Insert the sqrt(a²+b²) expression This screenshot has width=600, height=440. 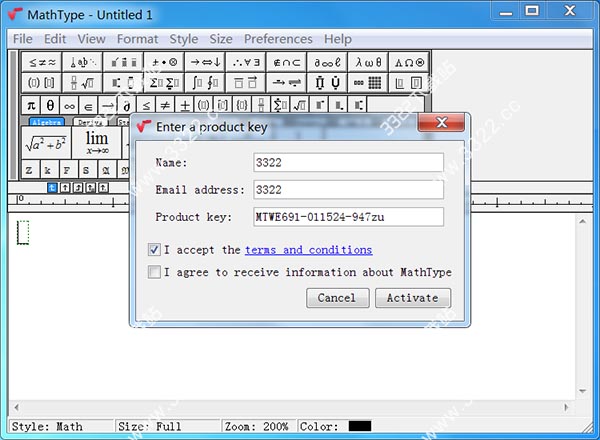coord(46,143)
